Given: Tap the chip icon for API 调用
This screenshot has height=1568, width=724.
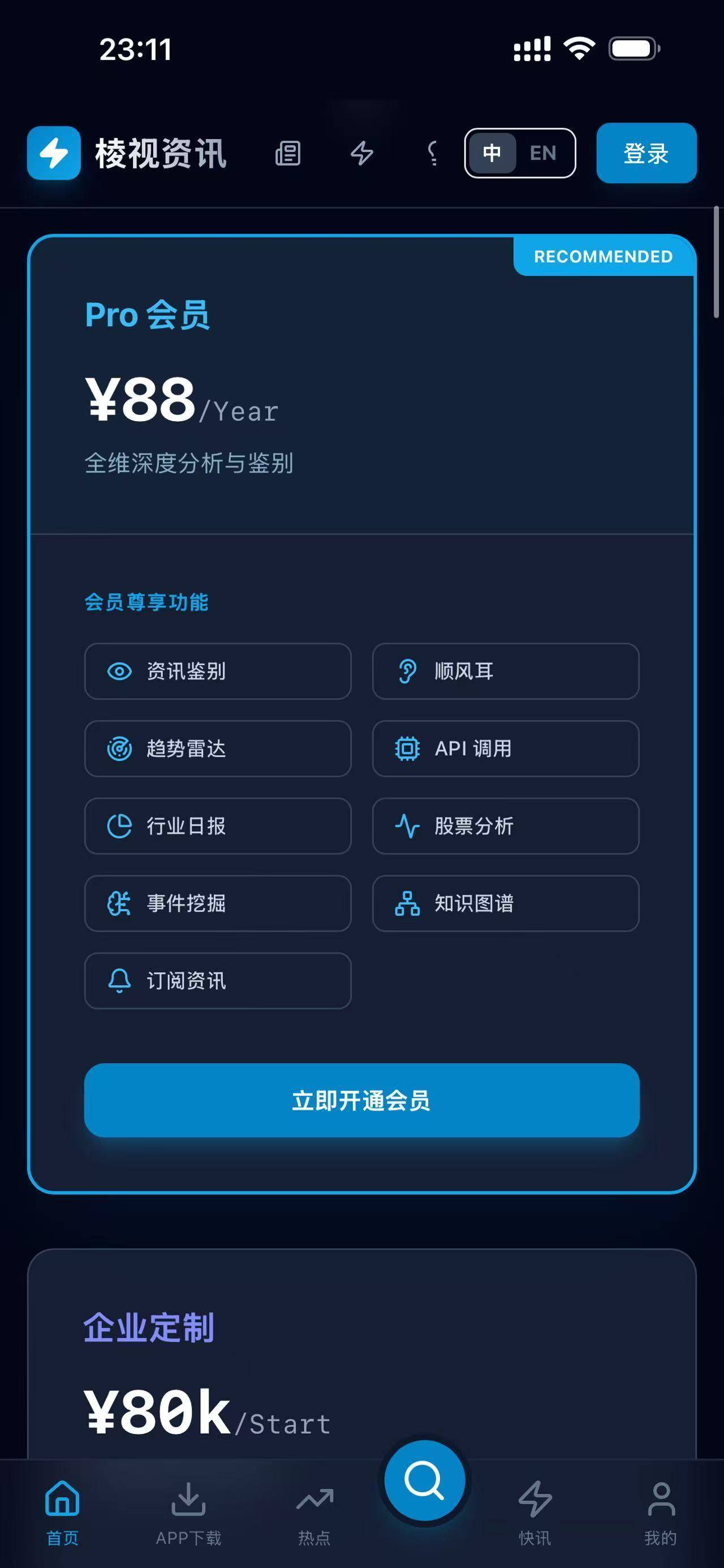Looking at the screenshot, I should click(407, 749).
